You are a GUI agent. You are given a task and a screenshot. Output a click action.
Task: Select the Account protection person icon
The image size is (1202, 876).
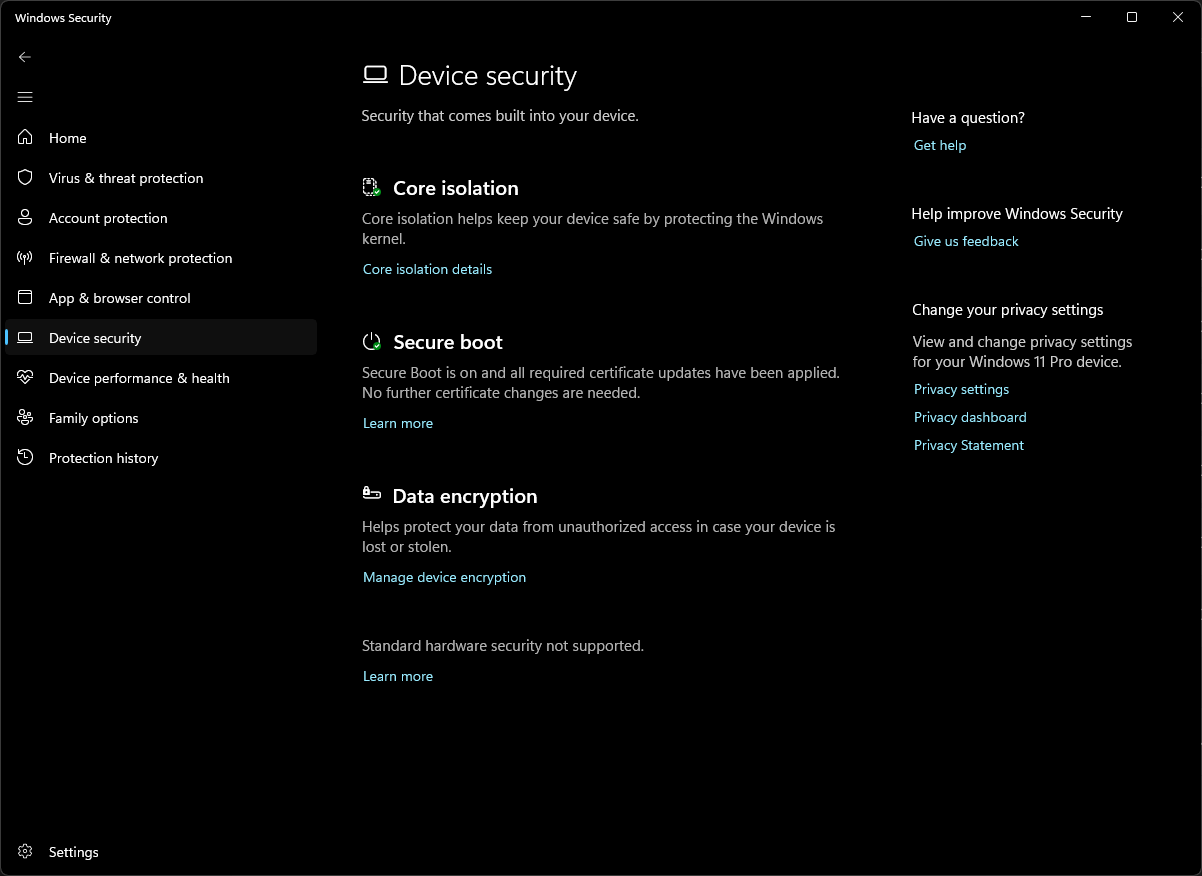(x=25, y=218)
